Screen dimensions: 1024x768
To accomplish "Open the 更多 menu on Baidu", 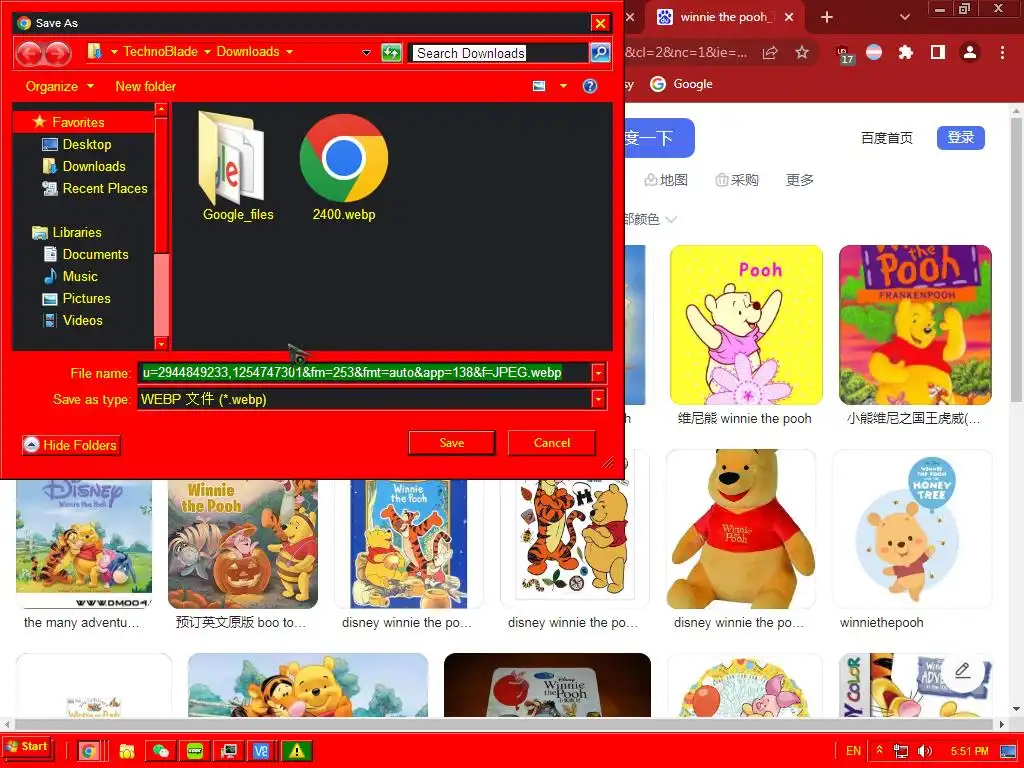I will coord(799,180).
